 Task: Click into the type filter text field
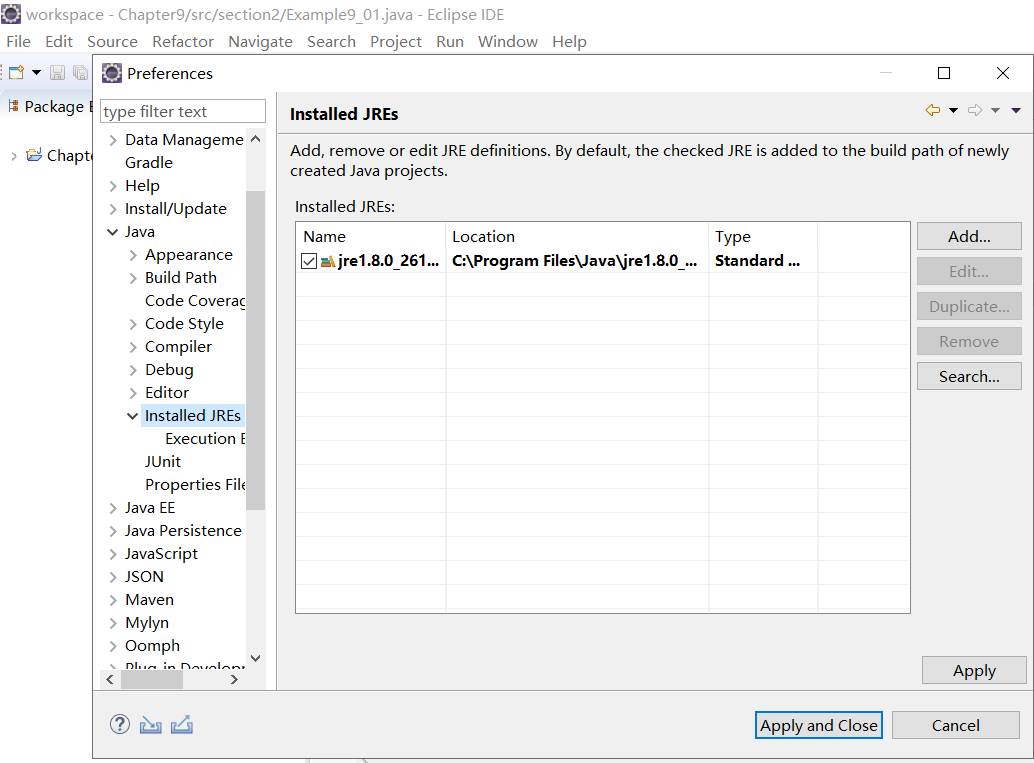(183, 111)
